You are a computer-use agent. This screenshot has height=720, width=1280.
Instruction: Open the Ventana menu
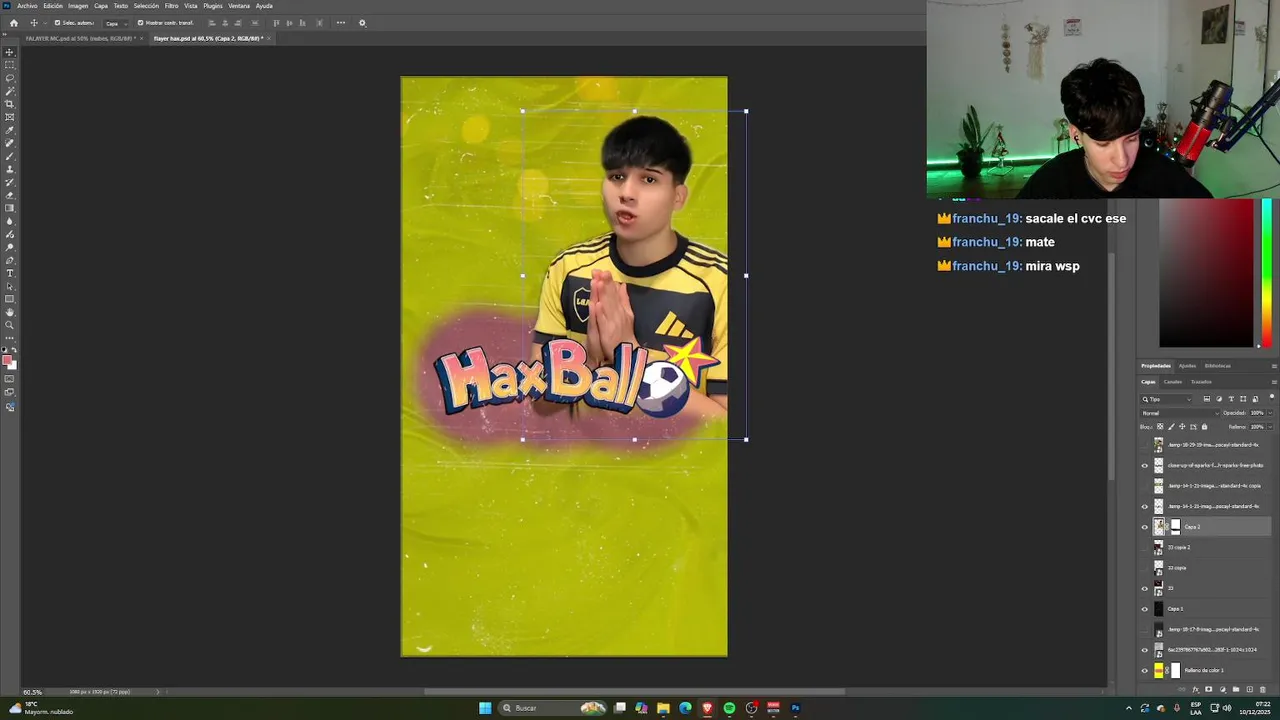click(x=239, y=6)
